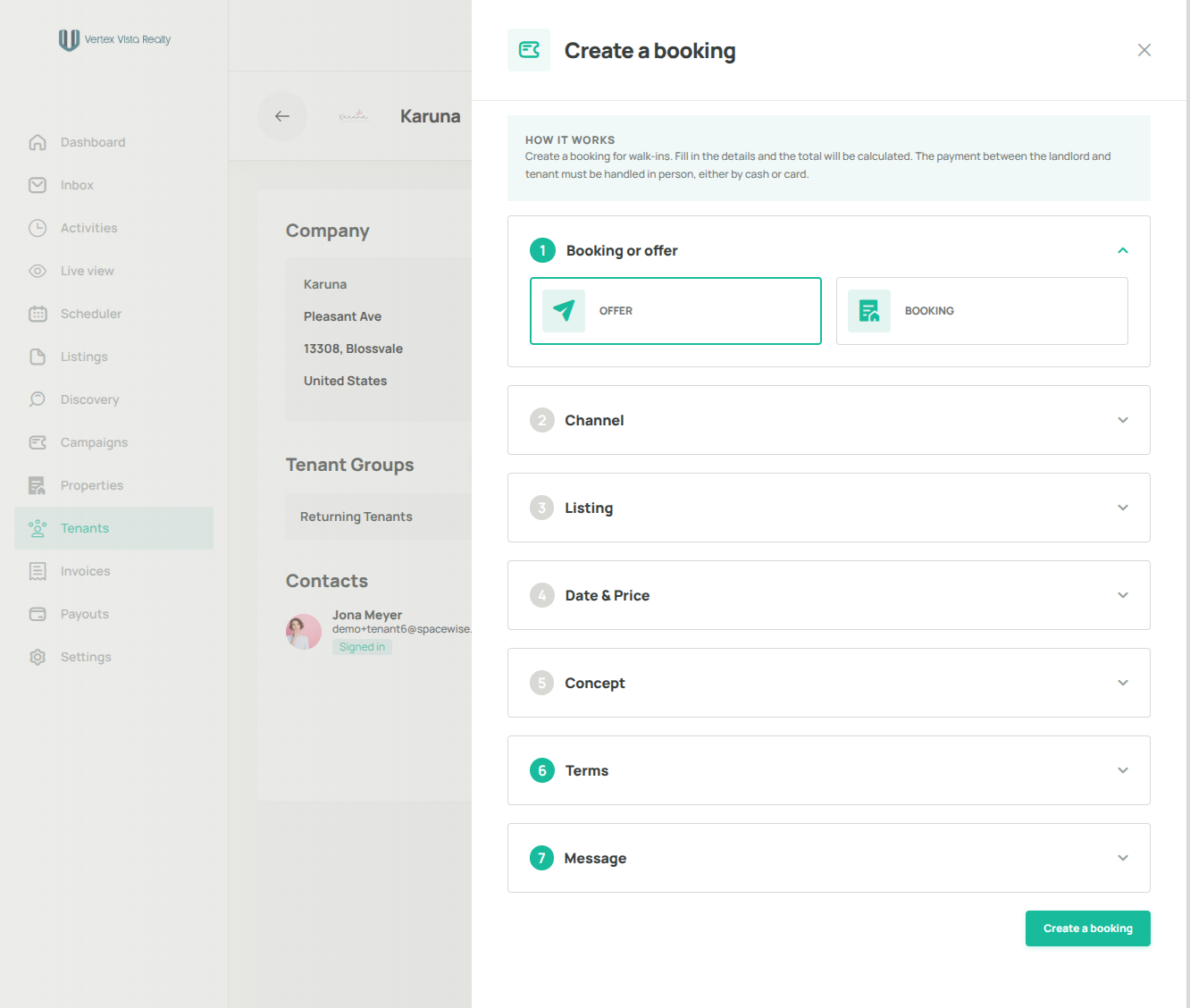Click the Invoices receipt icon
This screenshot has height=1008, width=1190.
click(x=38, y=571)
